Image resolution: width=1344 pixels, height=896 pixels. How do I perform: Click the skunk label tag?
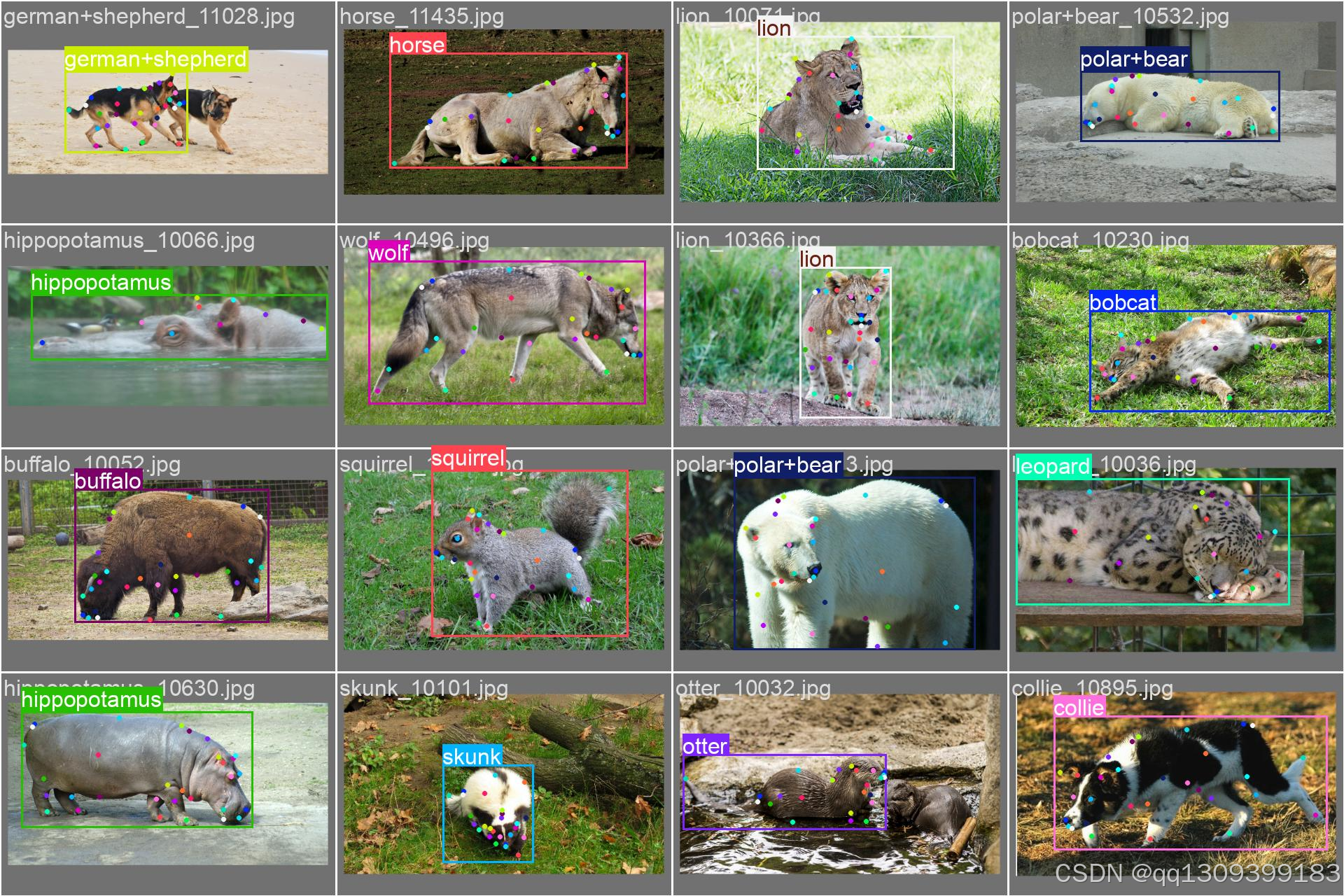tap(472, 756)
